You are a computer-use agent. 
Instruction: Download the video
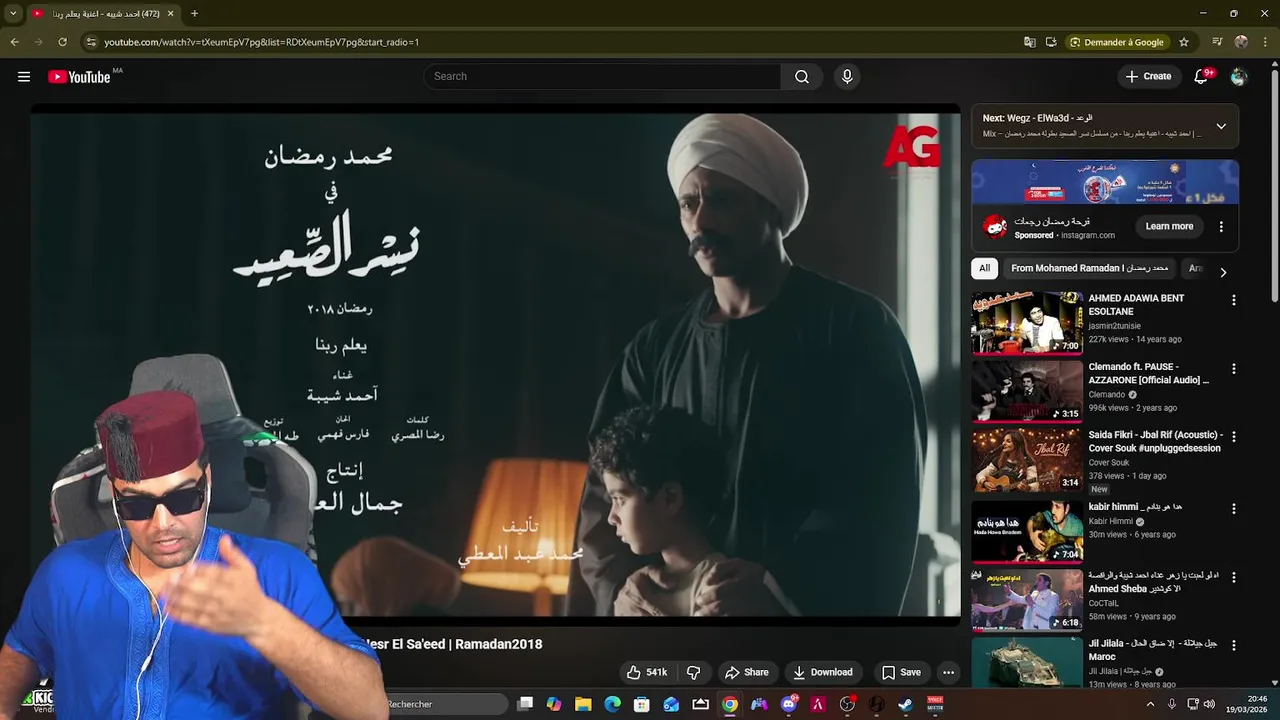(822, 672)
